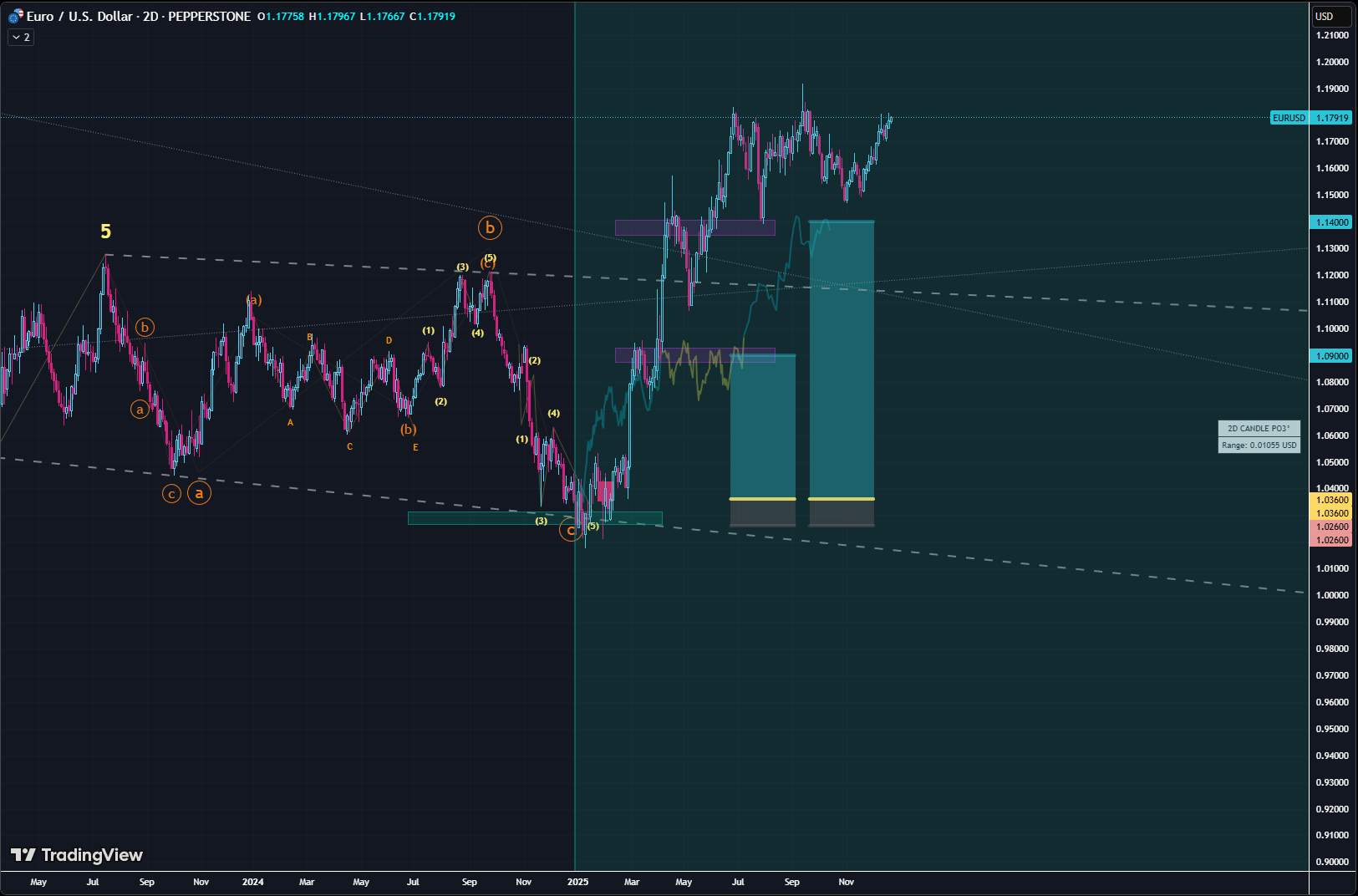
Task: Click the EUR/USD flag symbol icon
Action: tap(15, 16)
